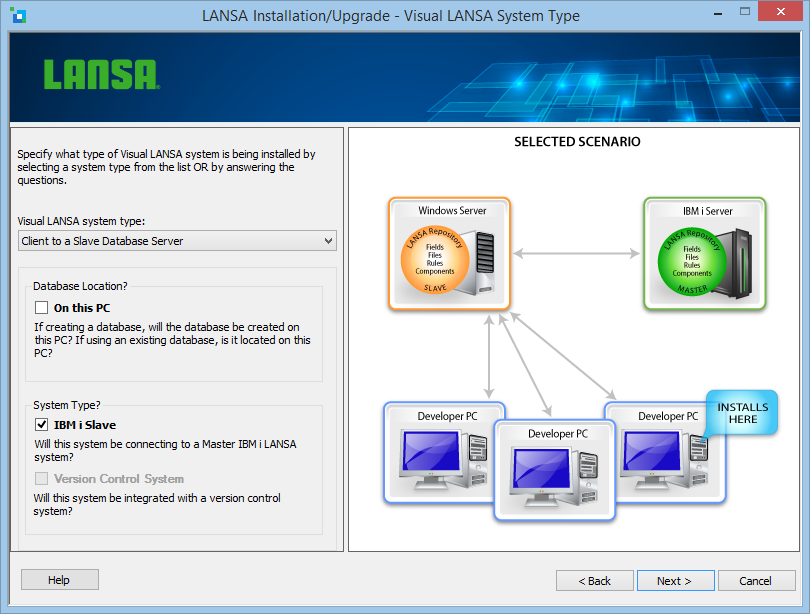Screen dimensions: 810x614
Task: Proceed with the Next > button
Action: [x=676, y=580]
